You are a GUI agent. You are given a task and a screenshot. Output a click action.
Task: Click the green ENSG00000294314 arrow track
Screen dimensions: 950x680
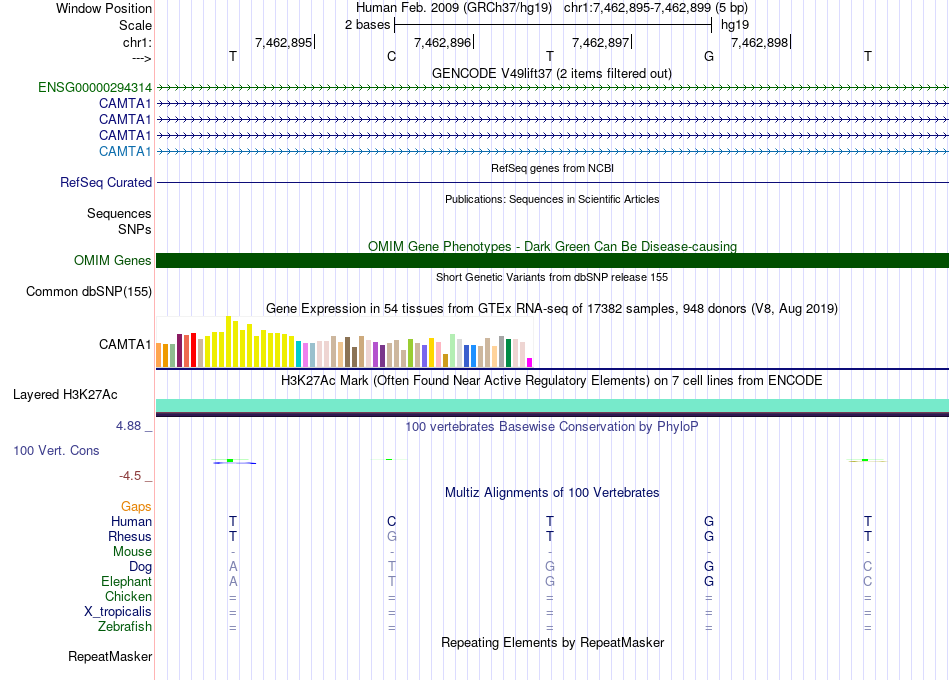553,88
